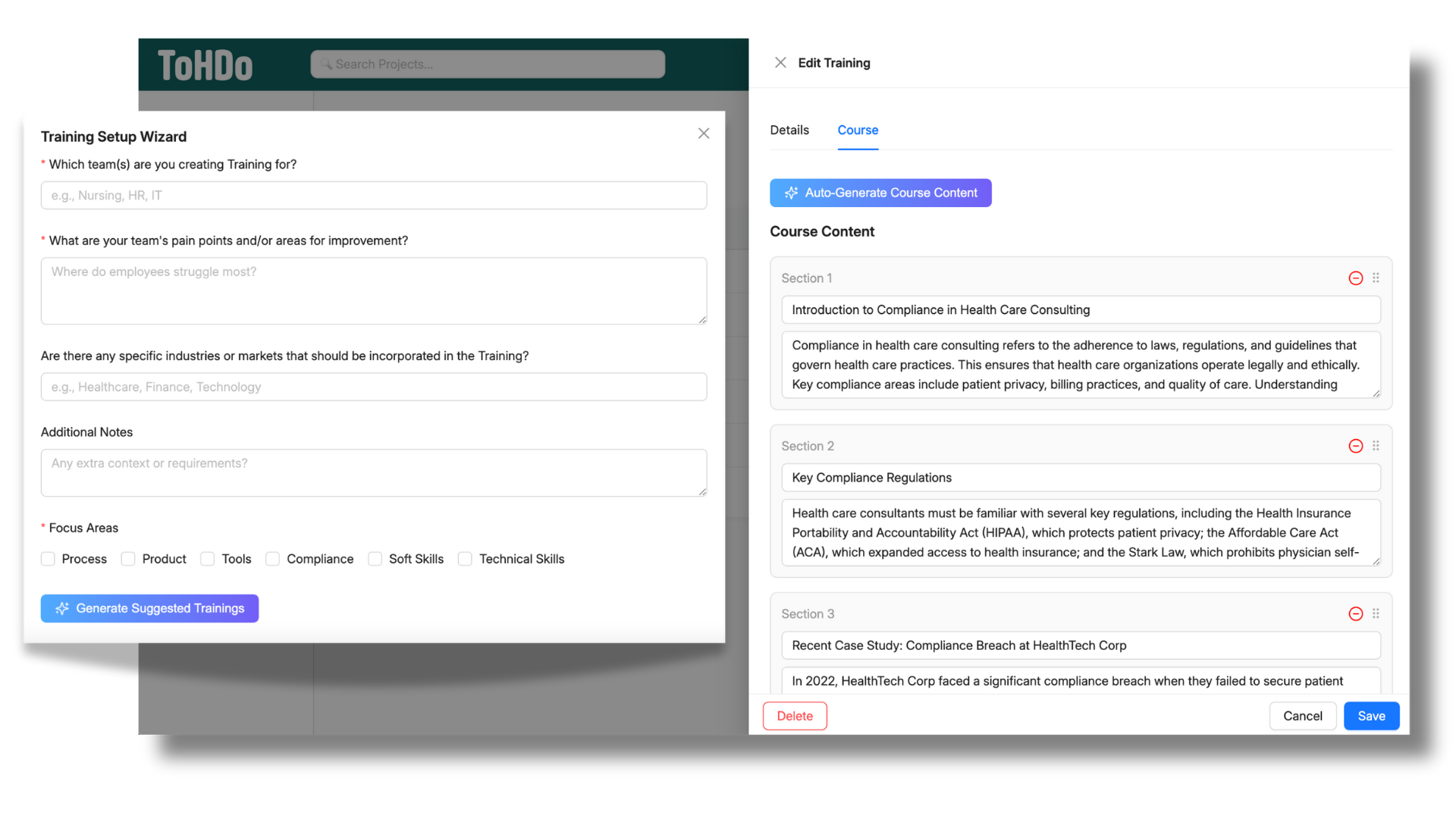Click the red Delete button
The width and height of the screenshot is (1456, 819).
coord(795,716)
